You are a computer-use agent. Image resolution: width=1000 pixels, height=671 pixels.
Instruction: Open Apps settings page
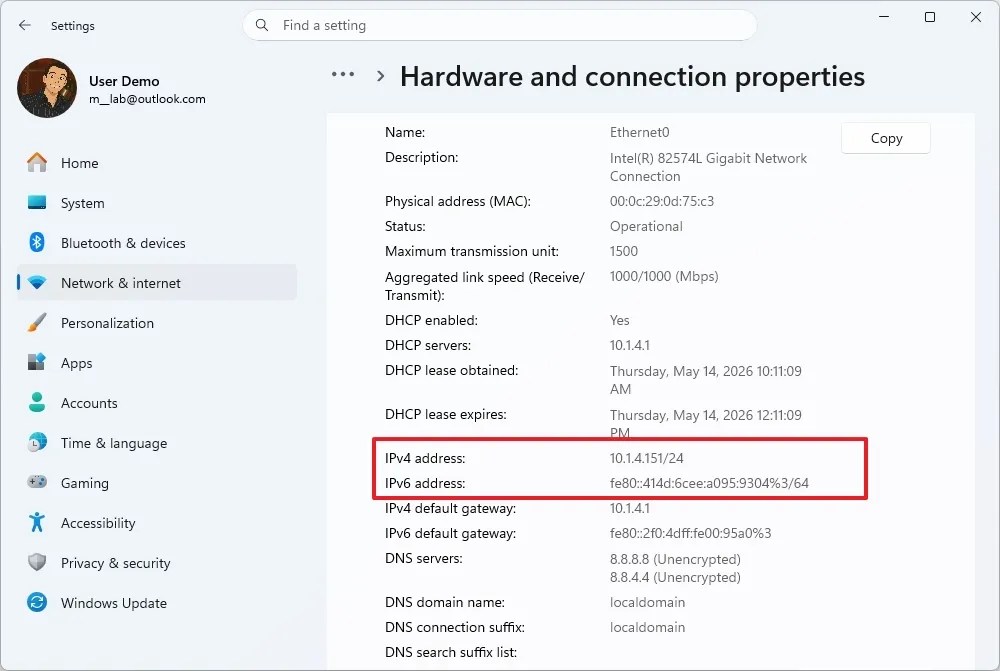tap(157, 363)
